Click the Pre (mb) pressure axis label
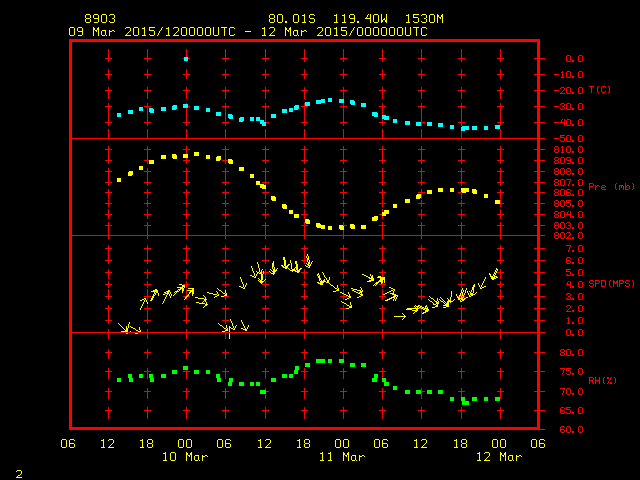This screenshot has width=640, height=480. pyautogui.click(x=611, y=187)
